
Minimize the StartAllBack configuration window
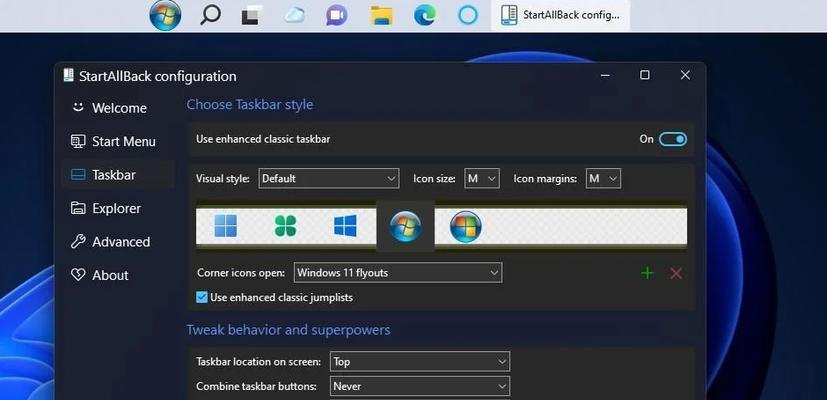tap(605, 75)
